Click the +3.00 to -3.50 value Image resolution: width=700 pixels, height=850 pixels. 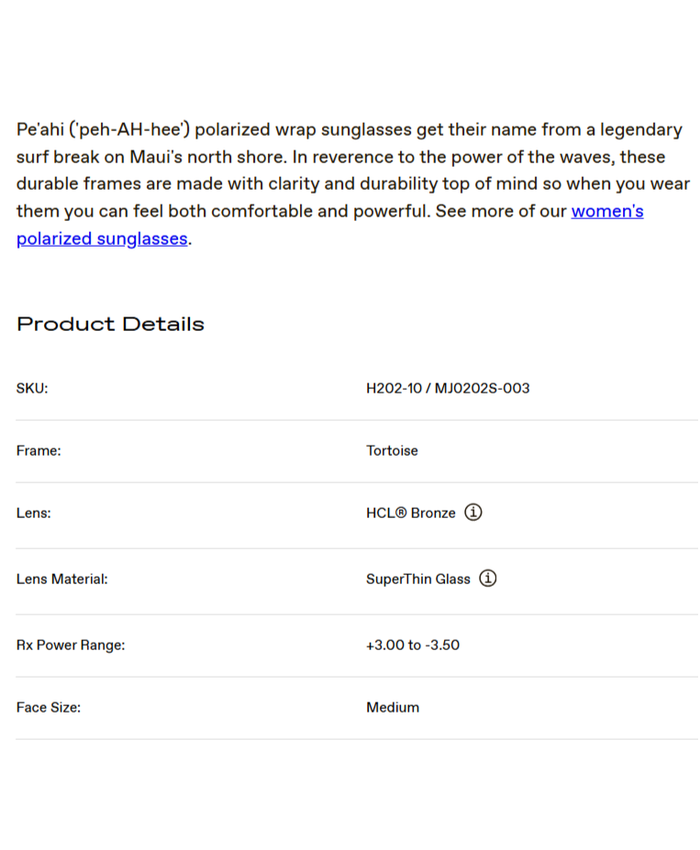pos(412,645)
